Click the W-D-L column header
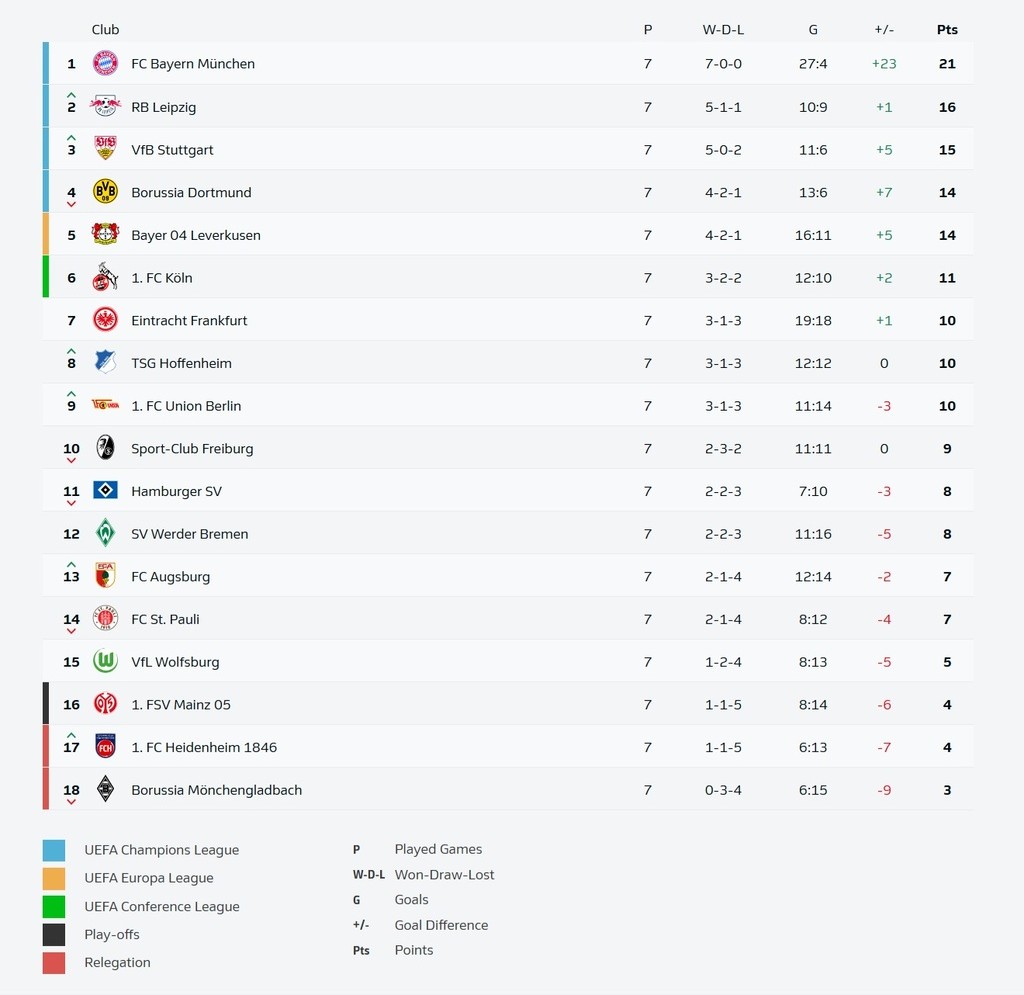 click(x=723, y=30)
